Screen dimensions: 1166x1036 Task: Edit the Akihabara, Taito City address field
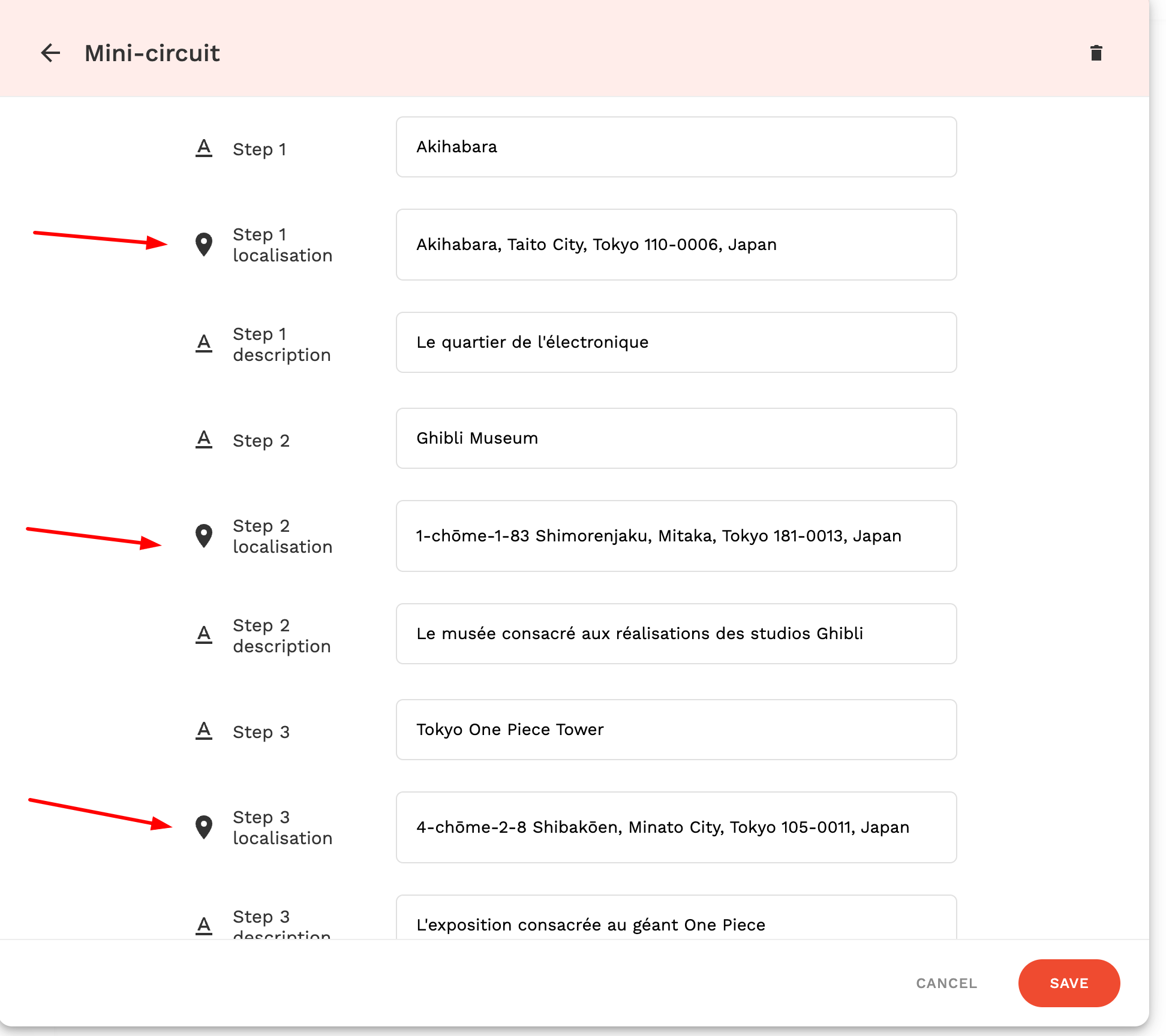[x=676, y=245]
